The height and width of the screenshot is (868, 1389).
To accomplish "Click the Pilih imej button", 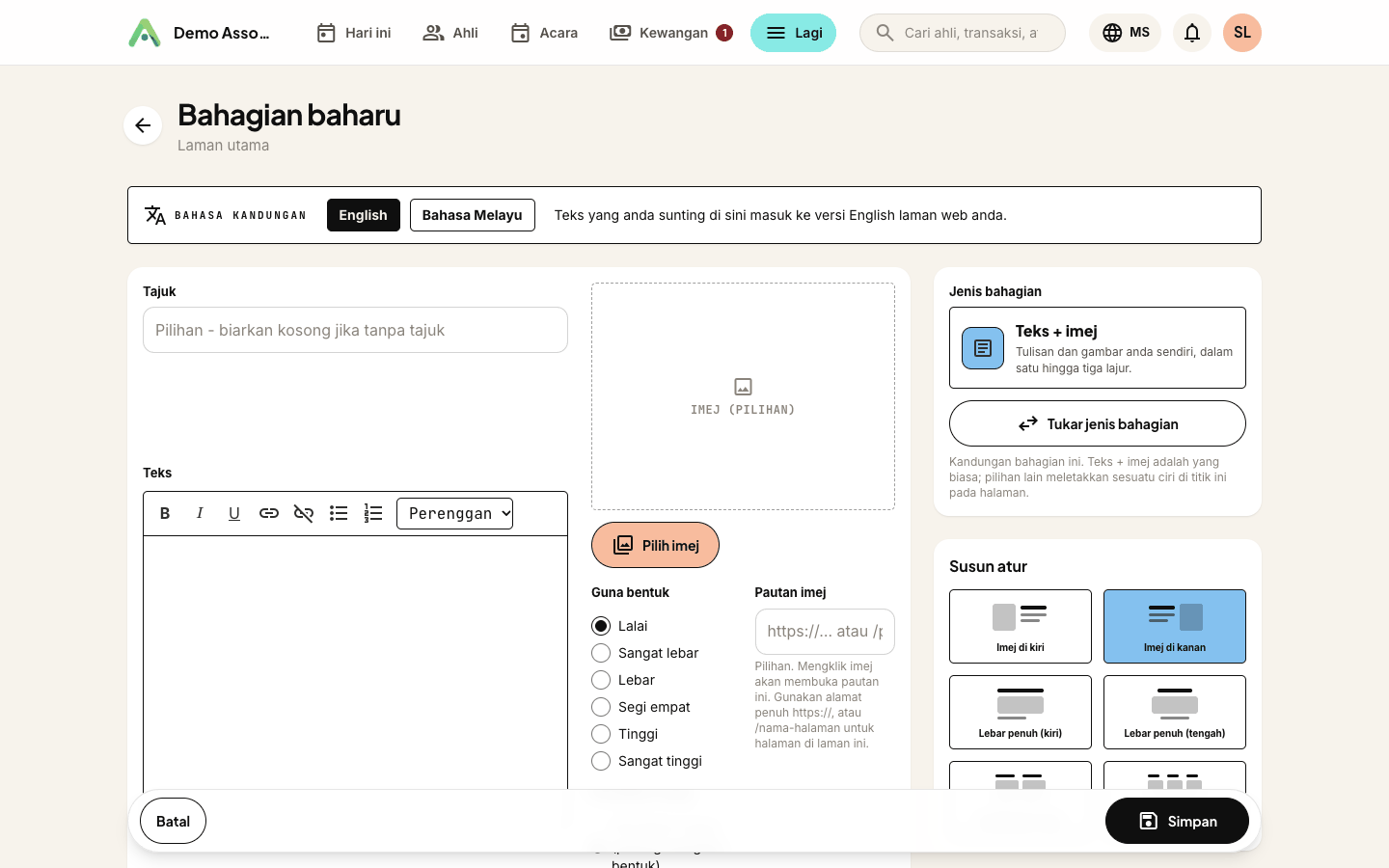I will pyautogui.click(x=655, y=545).
